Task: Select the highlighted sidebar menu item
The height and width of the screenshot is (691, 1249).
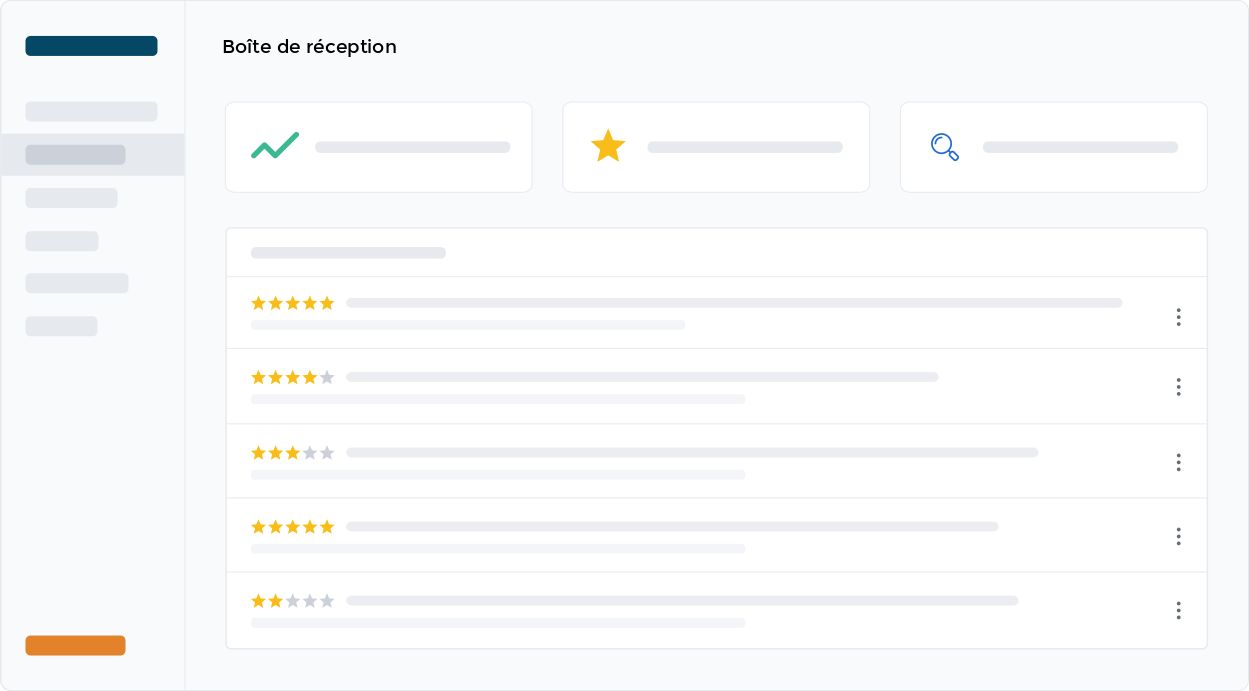Action: pyautogui.click(x=76, y=155)
